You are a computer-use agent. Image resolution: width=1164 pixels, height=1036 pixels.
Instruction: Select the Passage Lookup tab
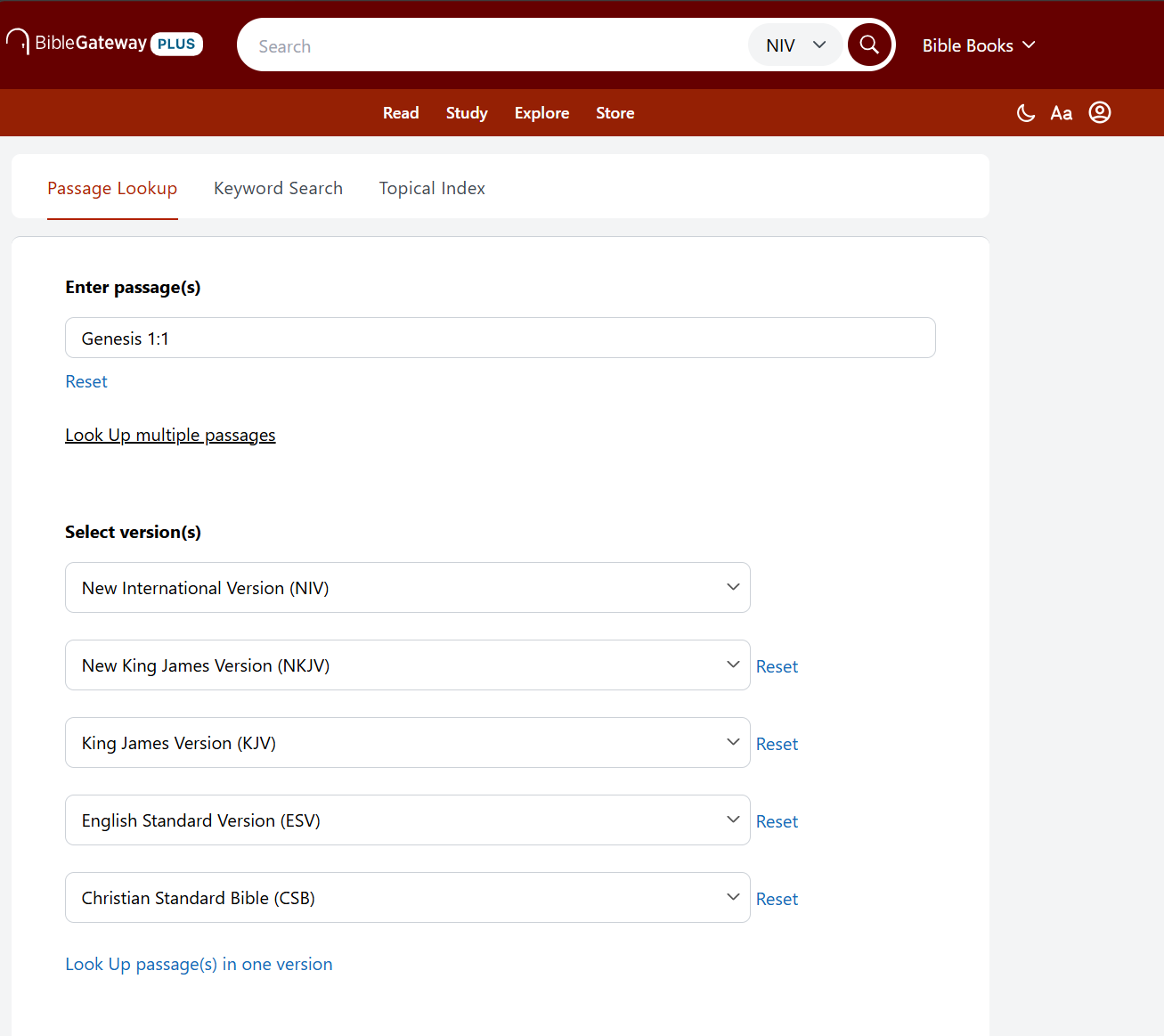(112, 188)
